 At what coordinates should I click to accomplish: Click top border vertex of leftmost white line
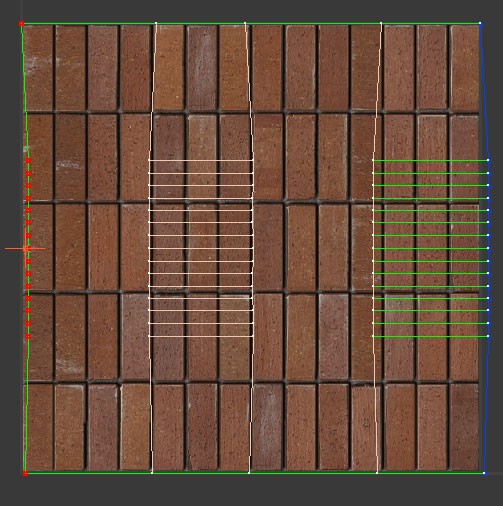(156, 23)
